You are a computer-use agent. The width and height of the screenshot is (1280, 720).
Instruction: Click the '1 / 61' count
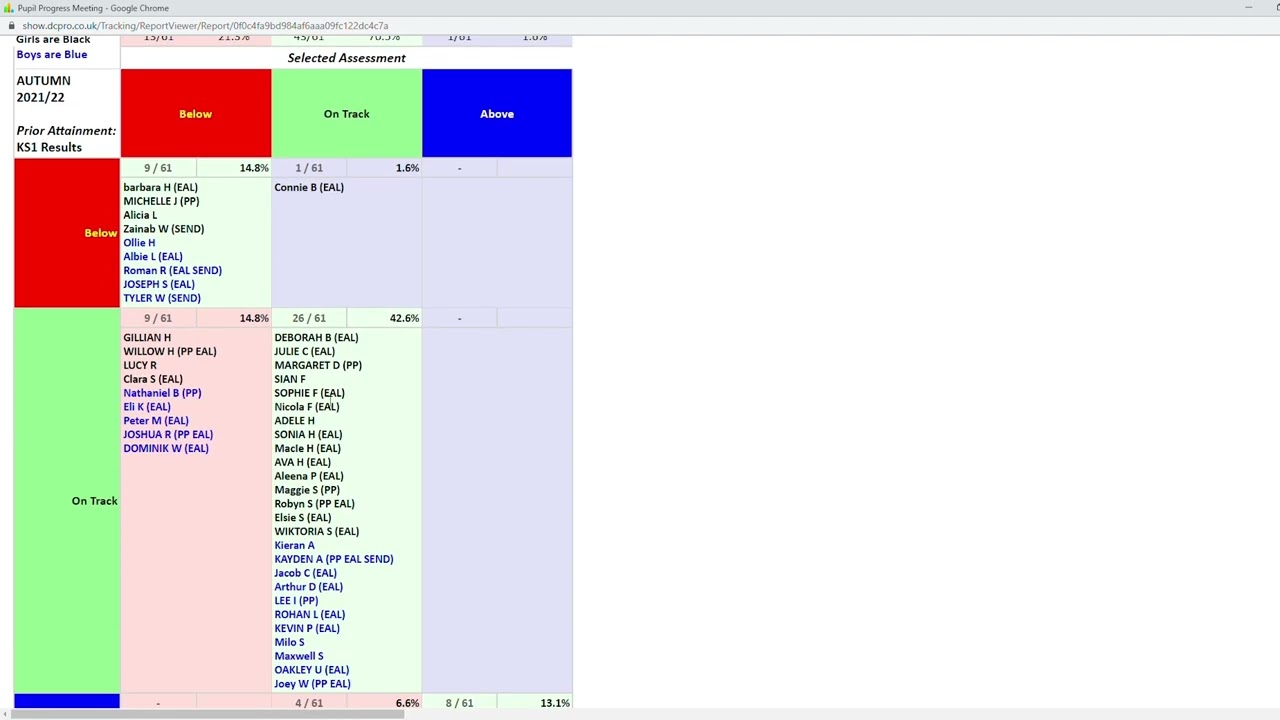click(309, 168)
